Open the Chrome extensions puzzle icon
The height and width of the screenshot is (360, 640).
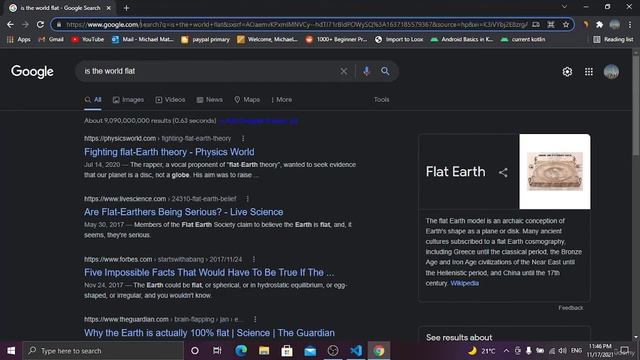click(x=599, y=24)
